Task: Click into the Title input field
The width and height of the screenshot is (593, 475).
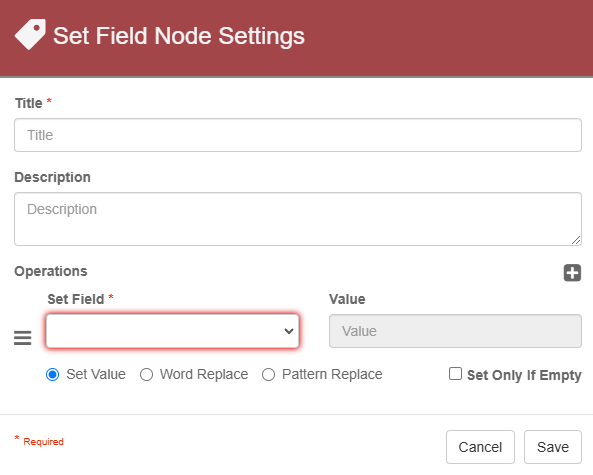Action: point(298,135)
